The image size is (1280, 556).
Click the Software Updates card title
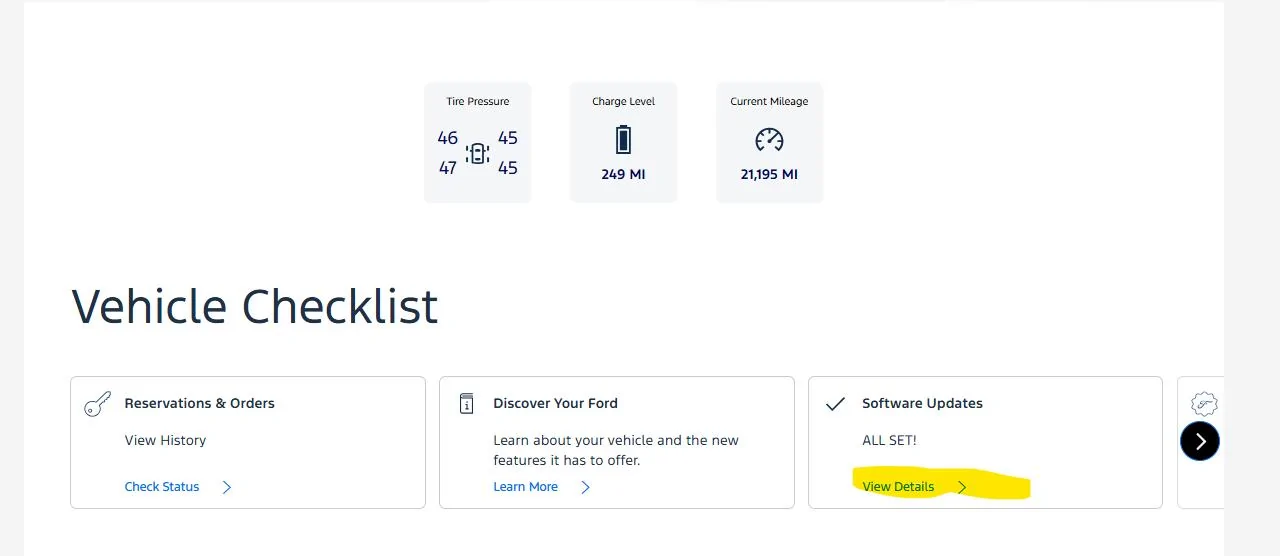click(922, 403)
